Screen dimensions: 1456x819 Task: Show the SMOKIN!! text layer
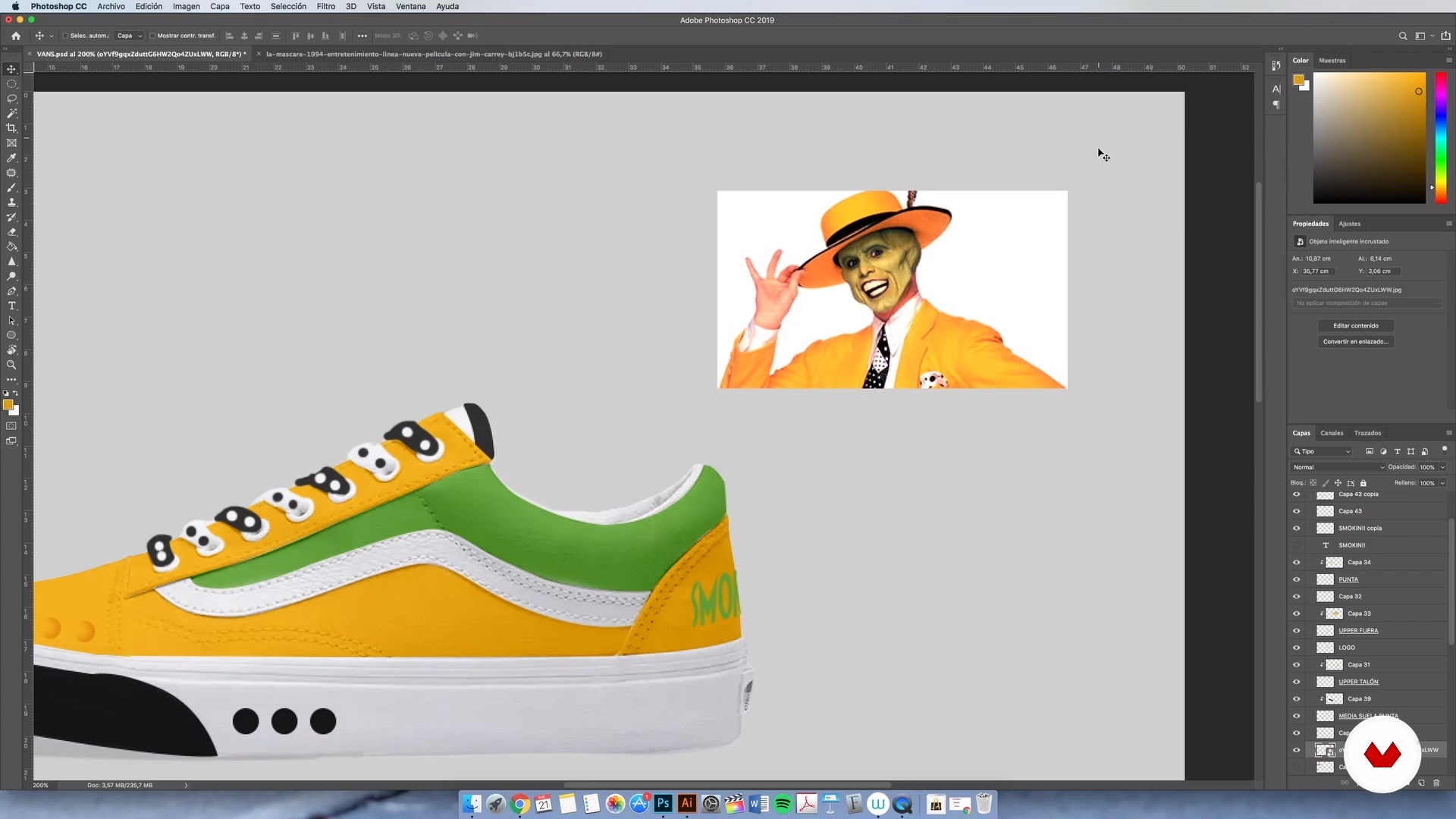(x=1297, y=545)
